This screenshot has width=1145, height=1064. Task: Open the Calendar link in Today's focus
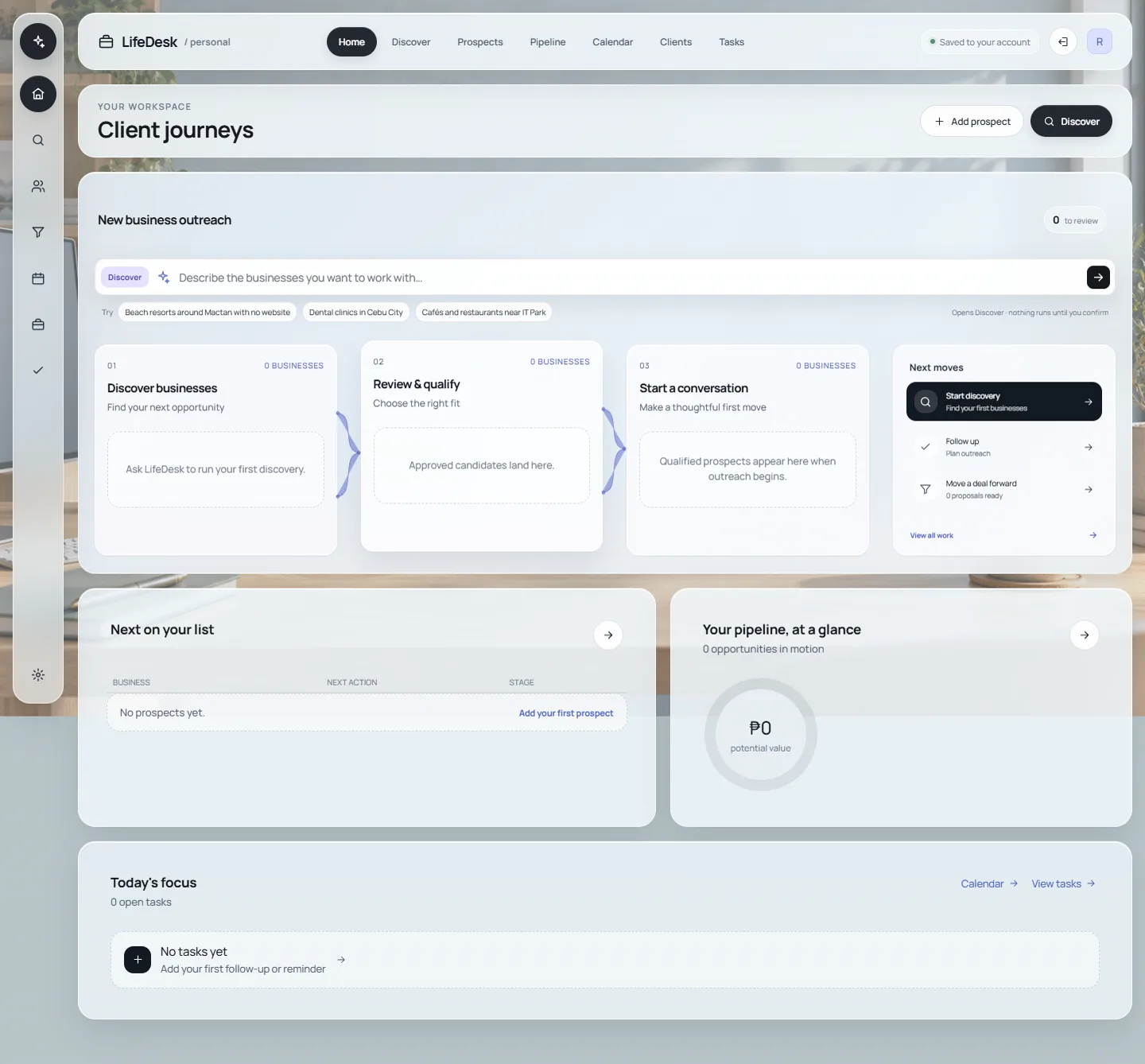click(x=989, y=883)
